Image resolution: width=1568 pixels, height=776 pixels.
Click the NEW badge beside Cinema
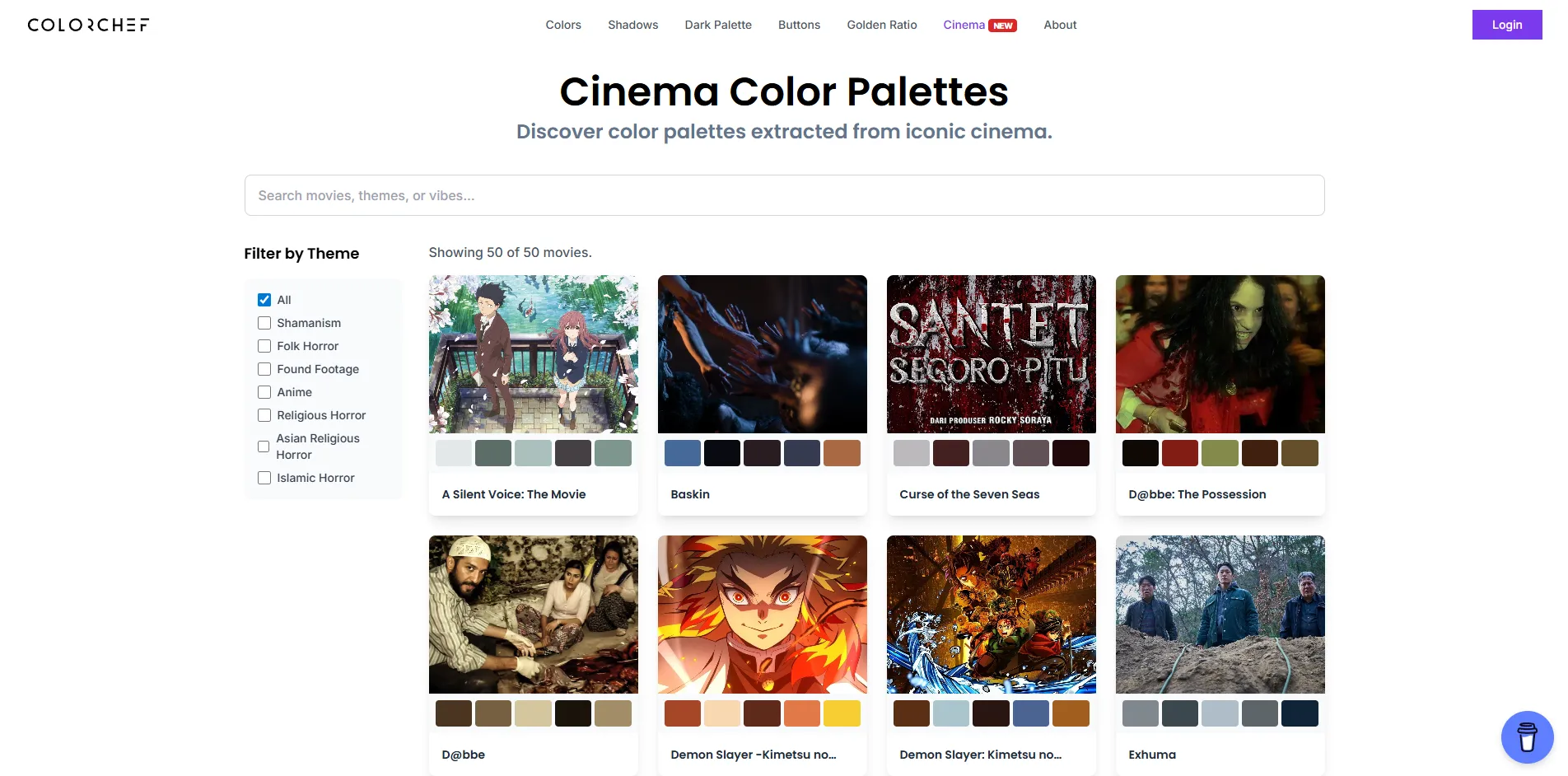tap(1002, 26)
